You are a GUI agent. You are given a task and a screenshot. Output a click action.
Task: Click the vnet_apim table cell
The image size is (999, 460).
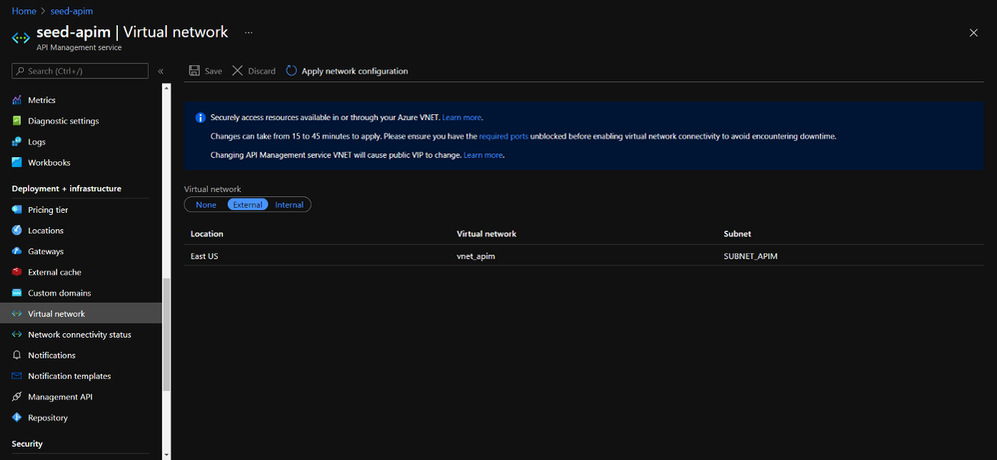tap(476, 256)
